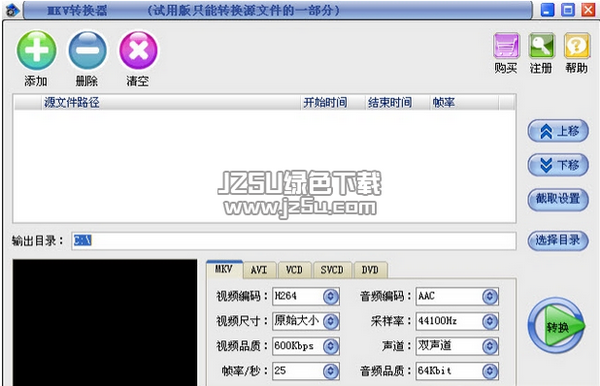The image size is (600, 386).
Task: Choose output folder via 选择目录 button
Action: [558, 241]
